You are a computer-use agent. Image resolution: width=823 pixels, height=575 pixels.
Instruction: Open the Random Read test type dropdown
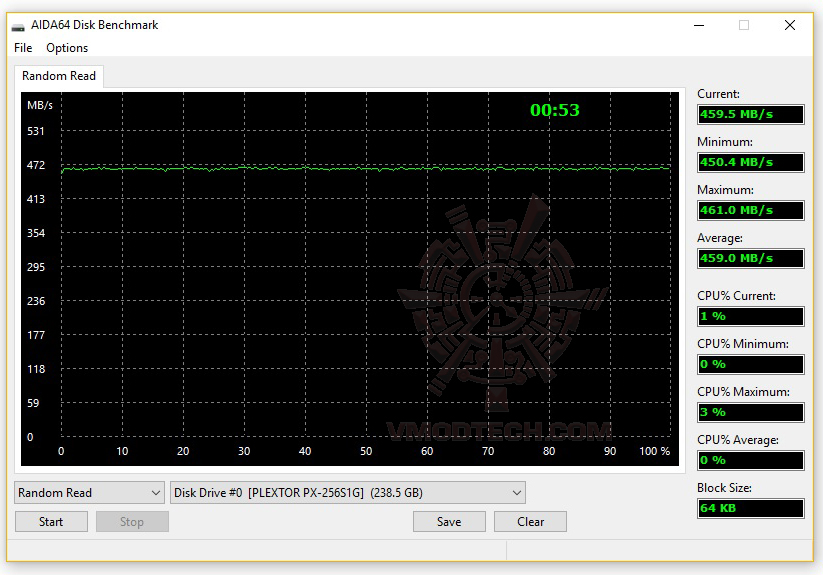89,493
